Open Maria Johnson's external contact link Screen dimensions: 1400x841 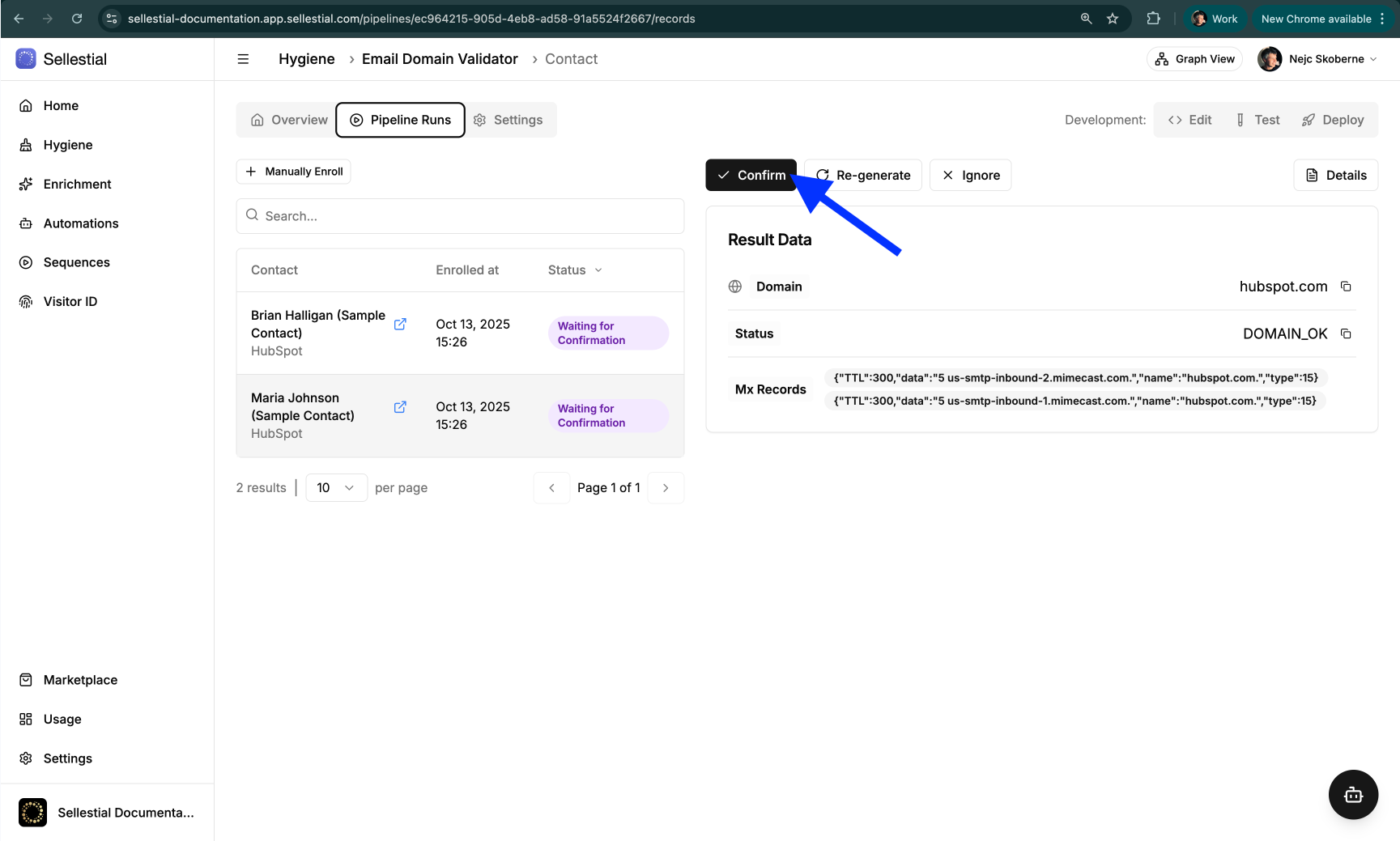(400, 407)
